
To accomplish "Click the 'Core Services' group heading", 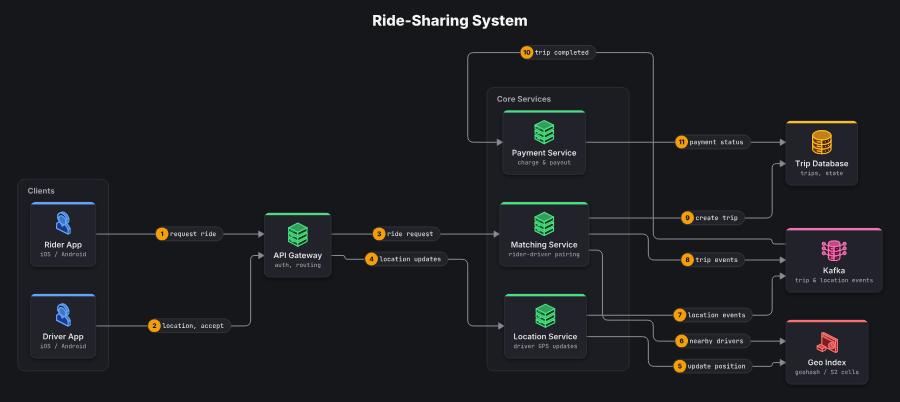I will click(x=523, y=99).
